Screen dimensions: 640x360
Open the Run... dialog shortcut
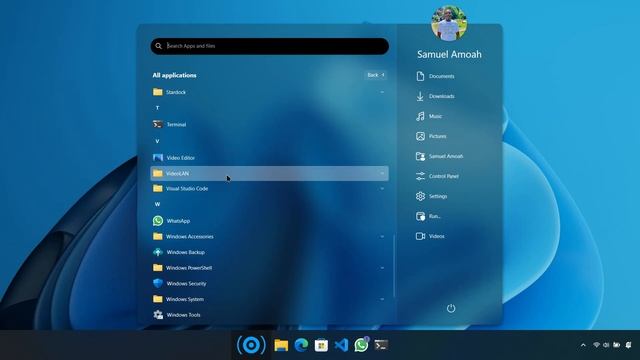(428, 216)
